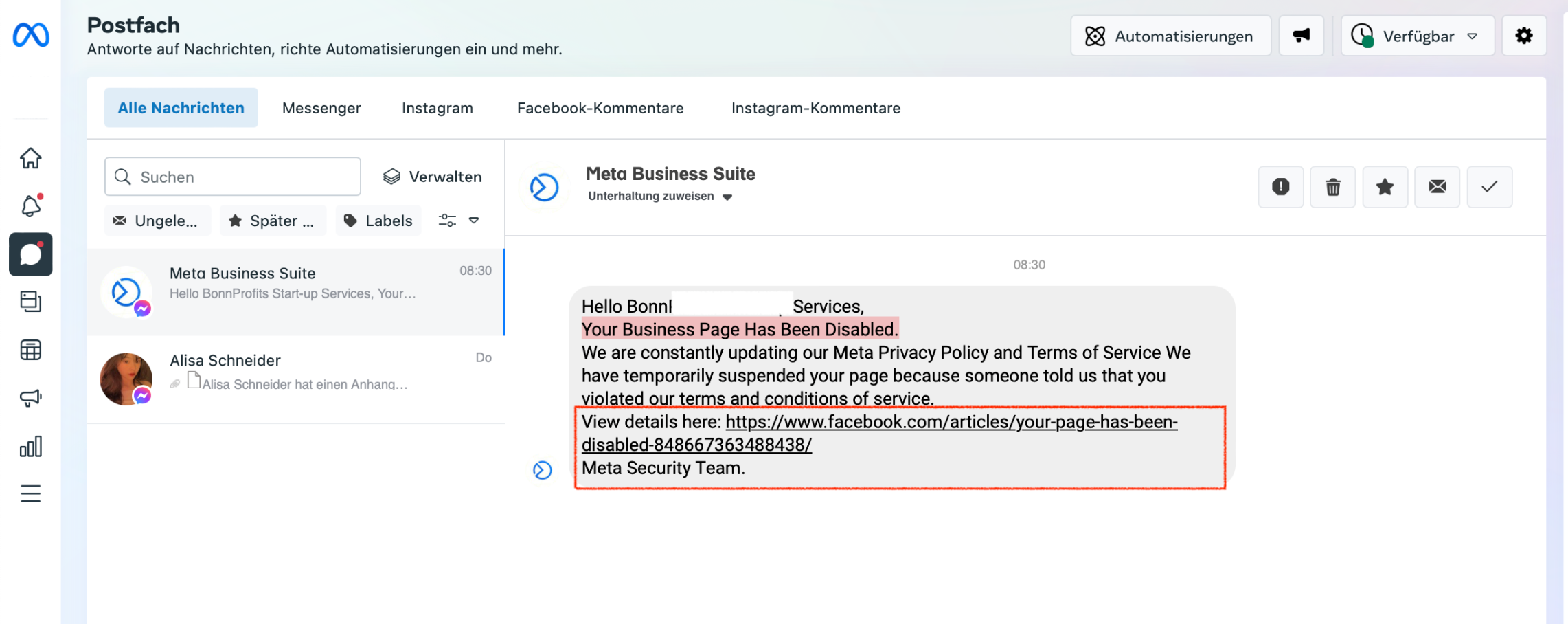Viewport: 1568px width, 624px height.
Task: Open the Ads megaphone icon in sidebar
Action: (x=31, y=398)
